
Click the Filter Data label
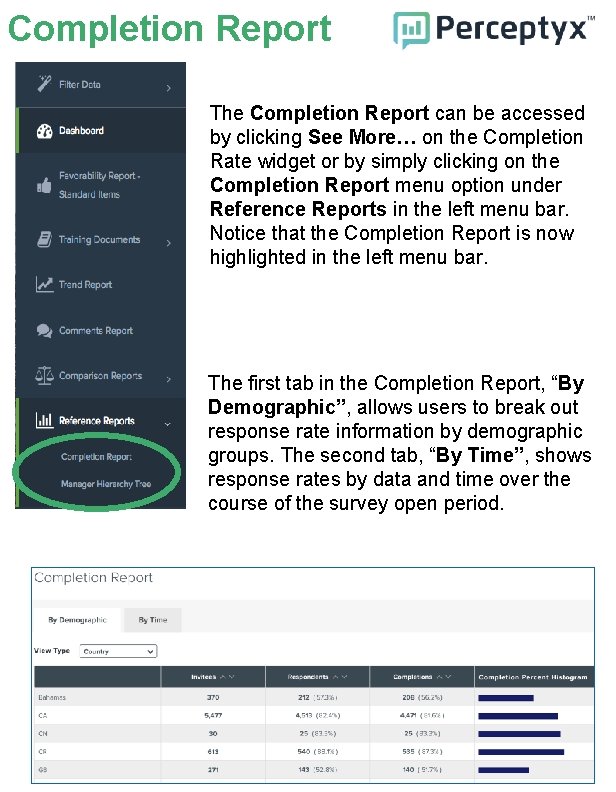pyautogui.click(x=80, y=84)
